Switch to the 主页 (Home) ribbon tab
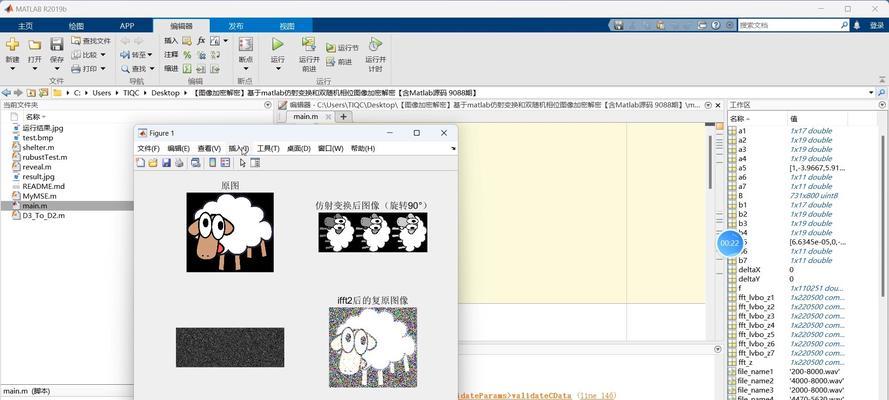889x400 pixels. [25, 26]
